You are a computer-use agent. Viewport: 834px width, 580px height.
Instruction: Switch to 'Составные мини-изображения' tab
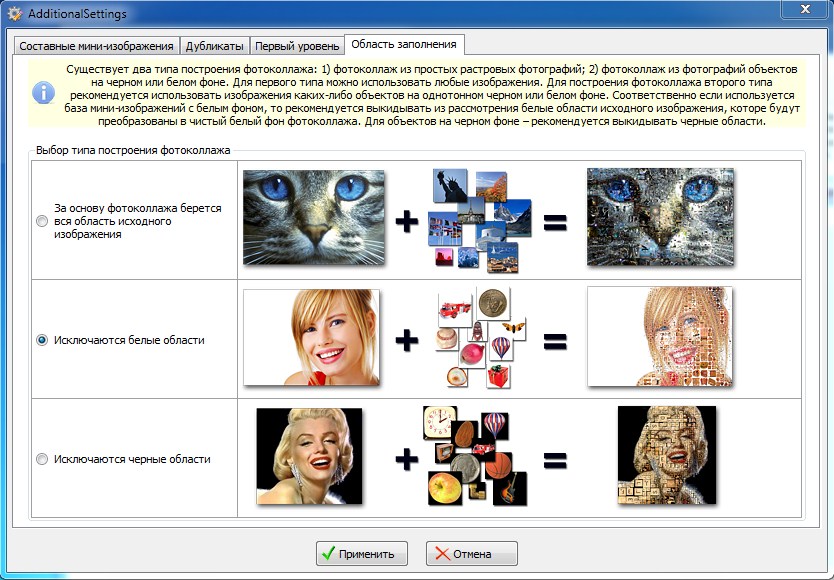pos(96,46)
